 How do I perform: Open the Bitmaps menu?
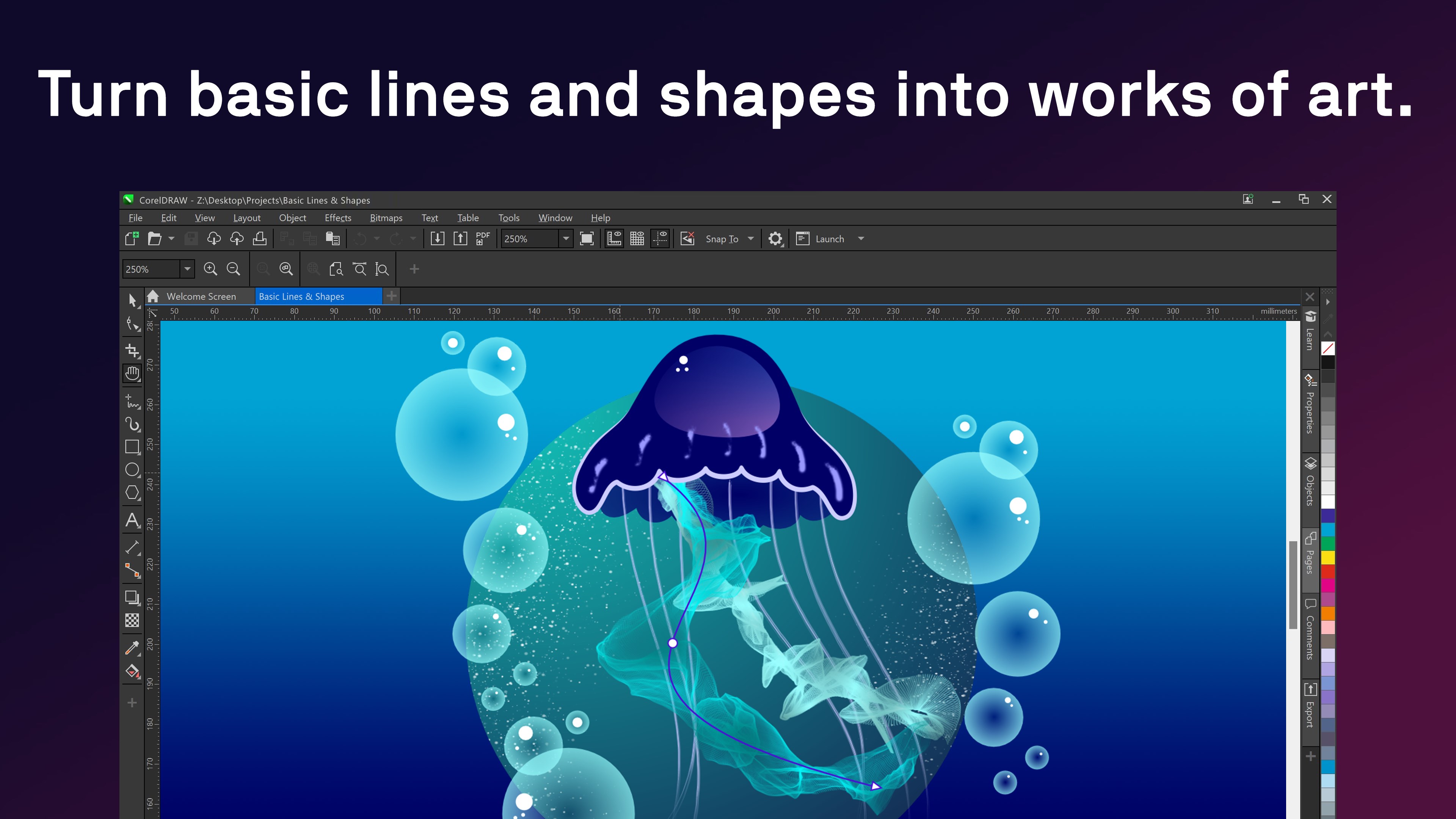click(386, 218)
